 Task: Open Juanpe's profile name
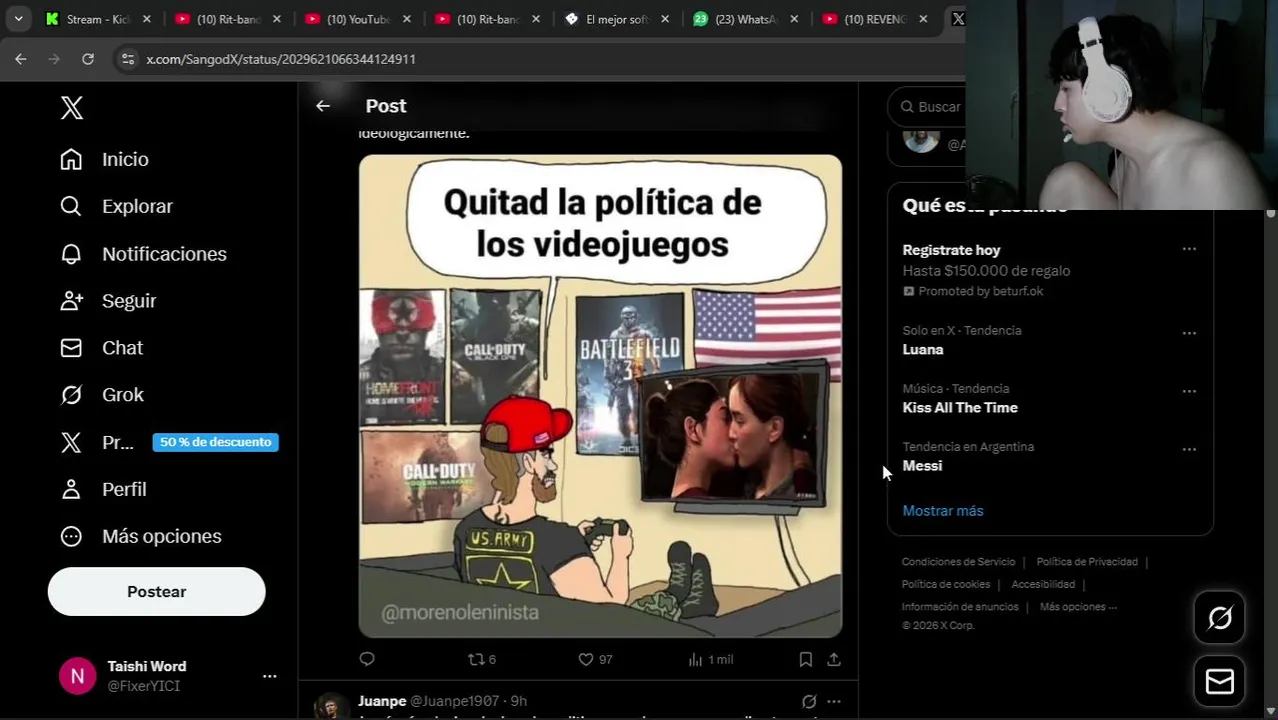pyautogui.click(x=382, y=701)
